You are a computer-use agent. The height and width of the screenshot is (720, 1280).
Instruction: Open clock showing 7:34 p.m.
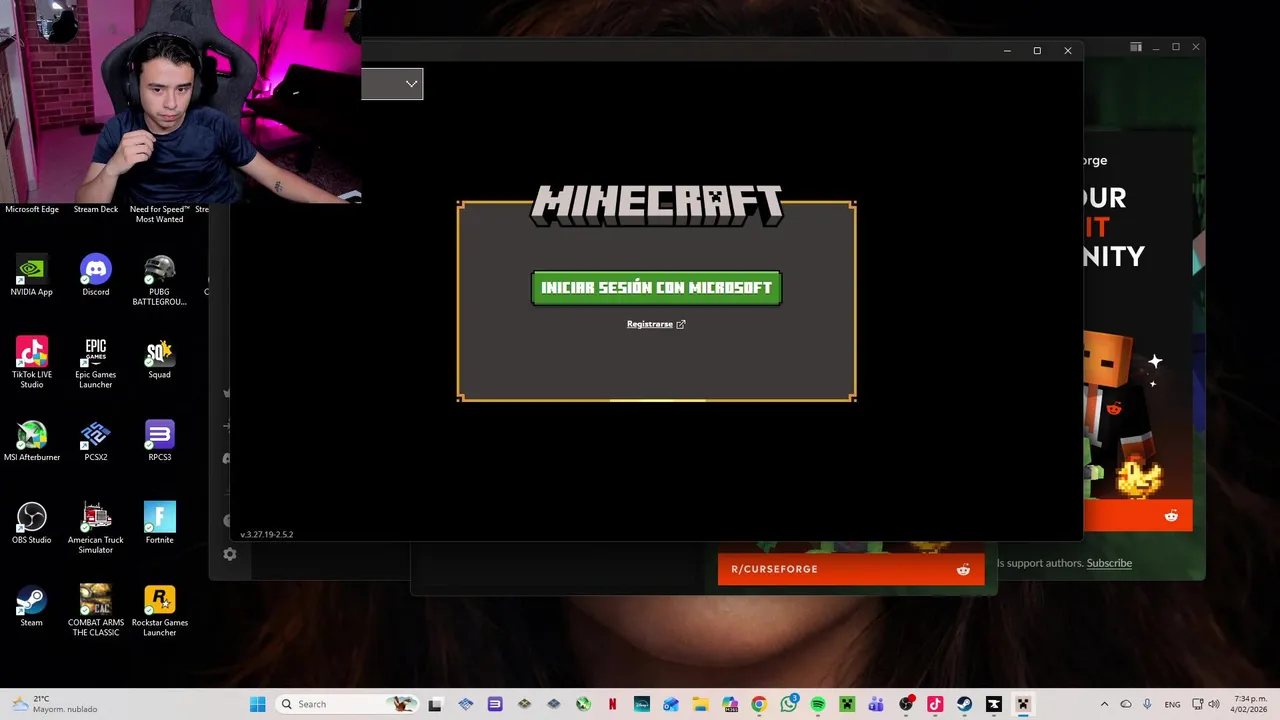tap(1247, 704)
